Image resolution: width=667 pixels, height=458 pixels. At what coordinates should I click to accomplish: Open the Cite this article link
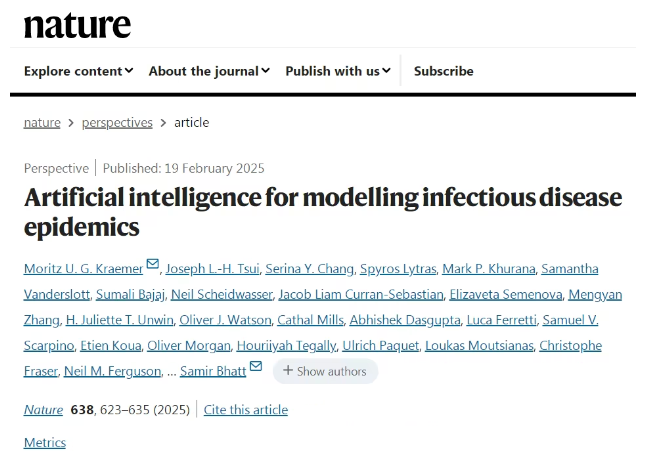(246, 410)
